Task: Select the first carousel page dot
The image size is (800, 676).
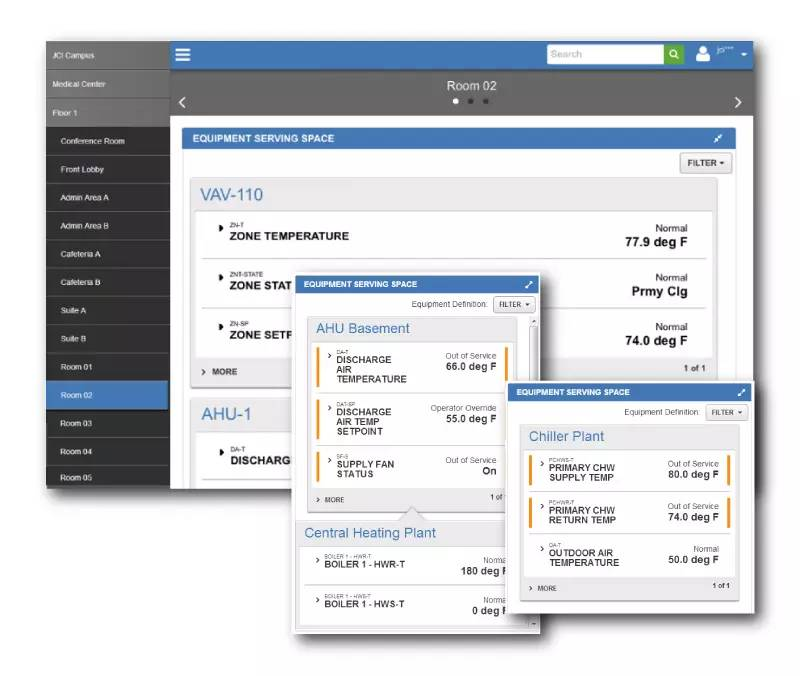Action: tap(456, 102)
